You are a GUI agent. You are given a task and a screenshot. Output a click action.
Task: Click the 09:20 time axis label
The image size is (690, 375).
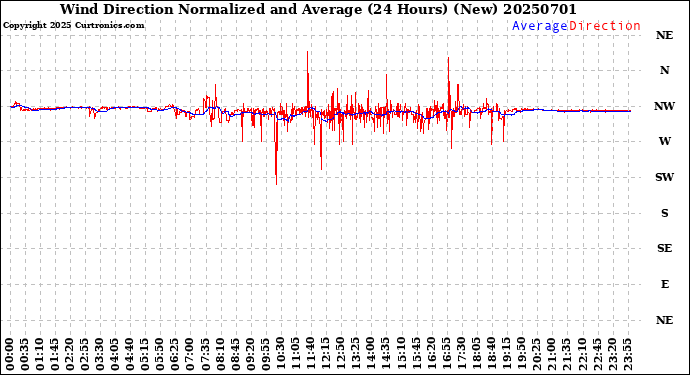pos(250,355)
